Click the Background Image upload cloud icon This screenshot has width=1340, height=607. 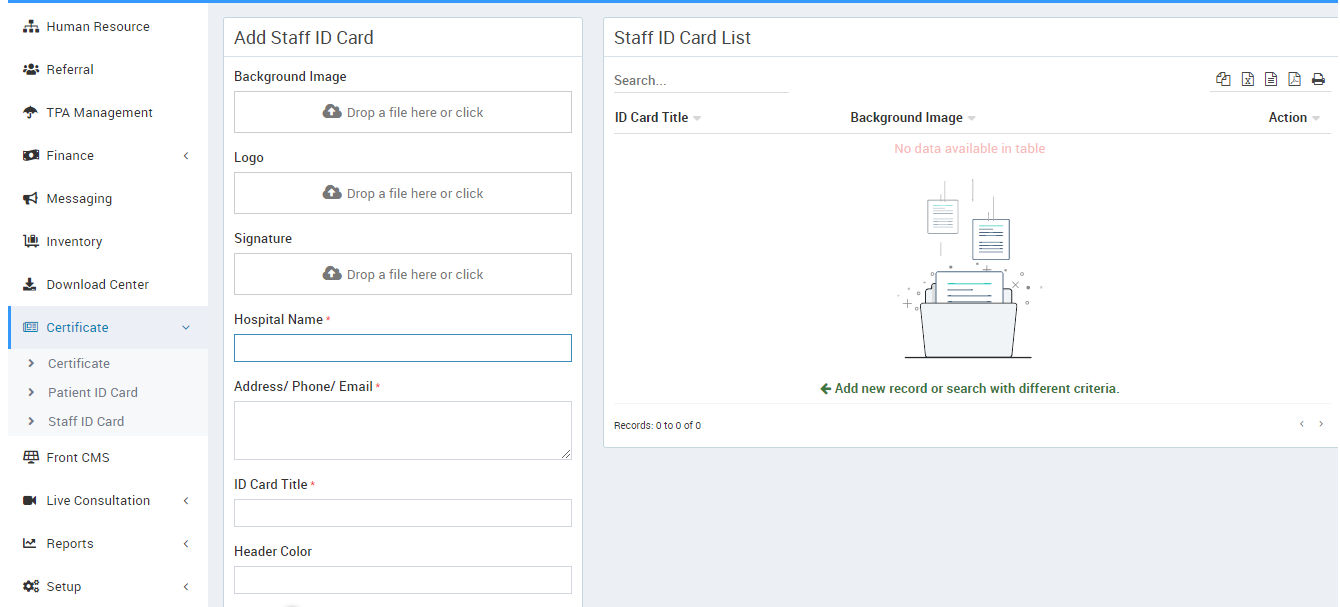pos(332,112)
